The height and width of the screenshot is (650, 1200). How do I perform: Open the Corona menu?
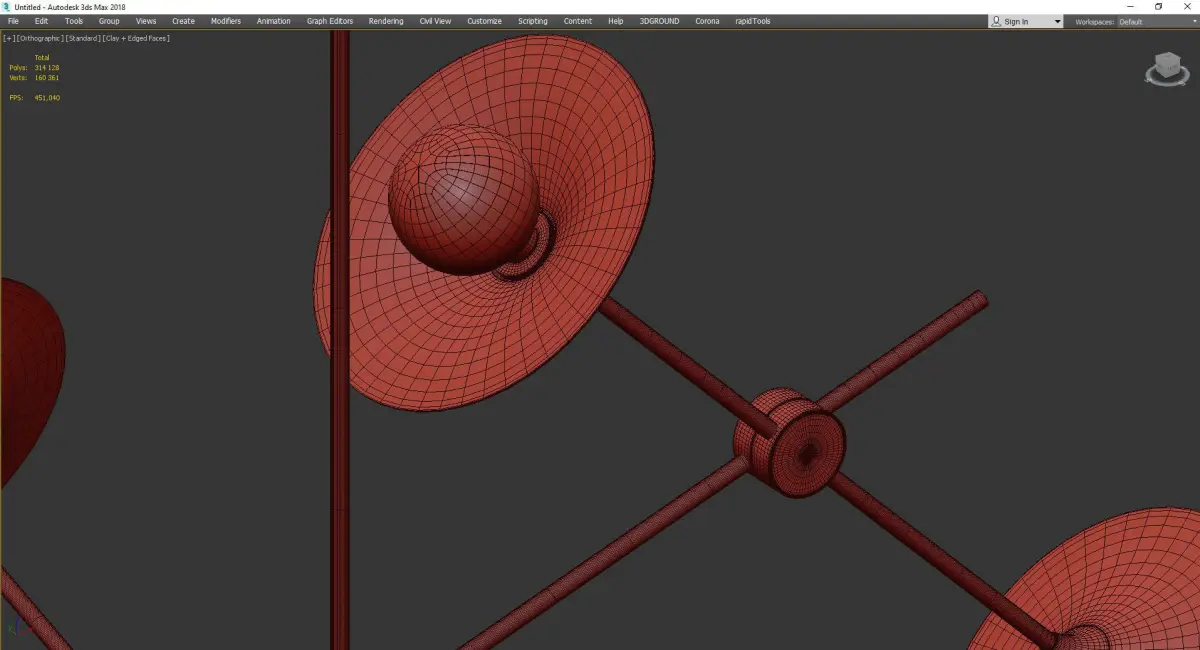point(707,21)
